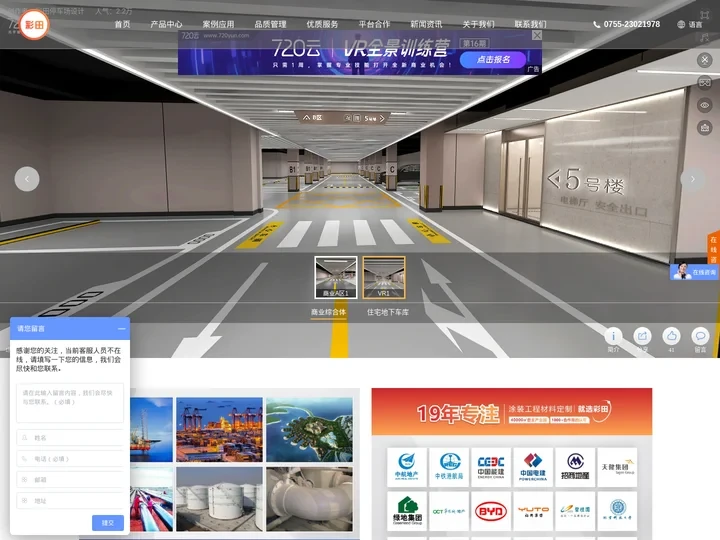Viewport: 720px width, 540px height.
Task: Select the 商业A区1 scene thumbnail
Action: click(336, 277)
